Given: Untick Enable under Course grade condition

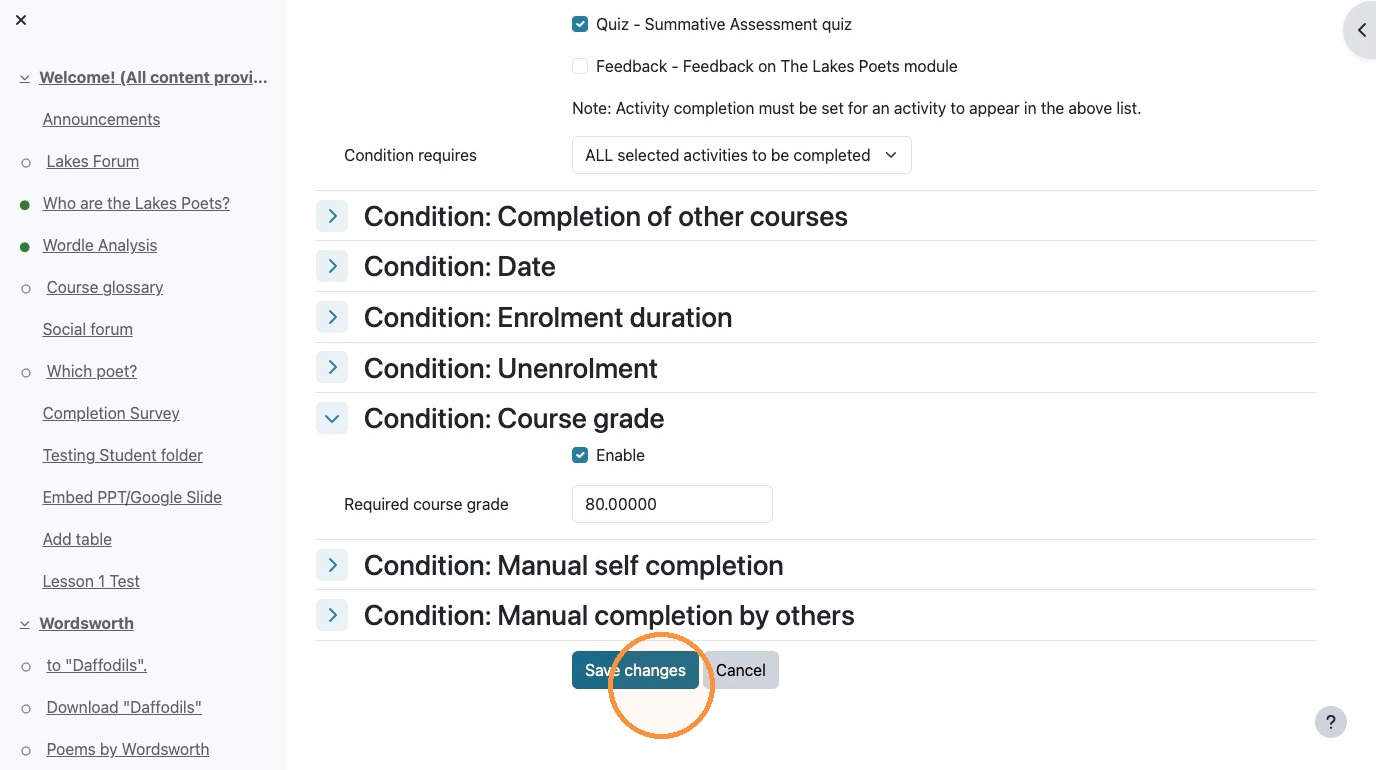Looking at the screenshot, I should (x=580, y=455).
